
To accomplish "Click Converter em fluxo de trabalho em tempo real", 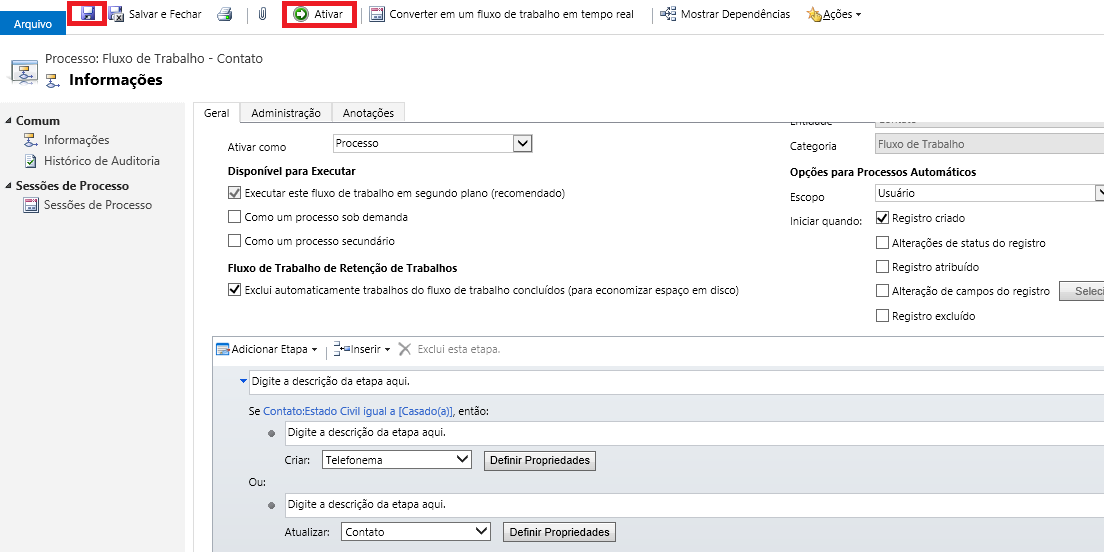I will pos(502,14).
